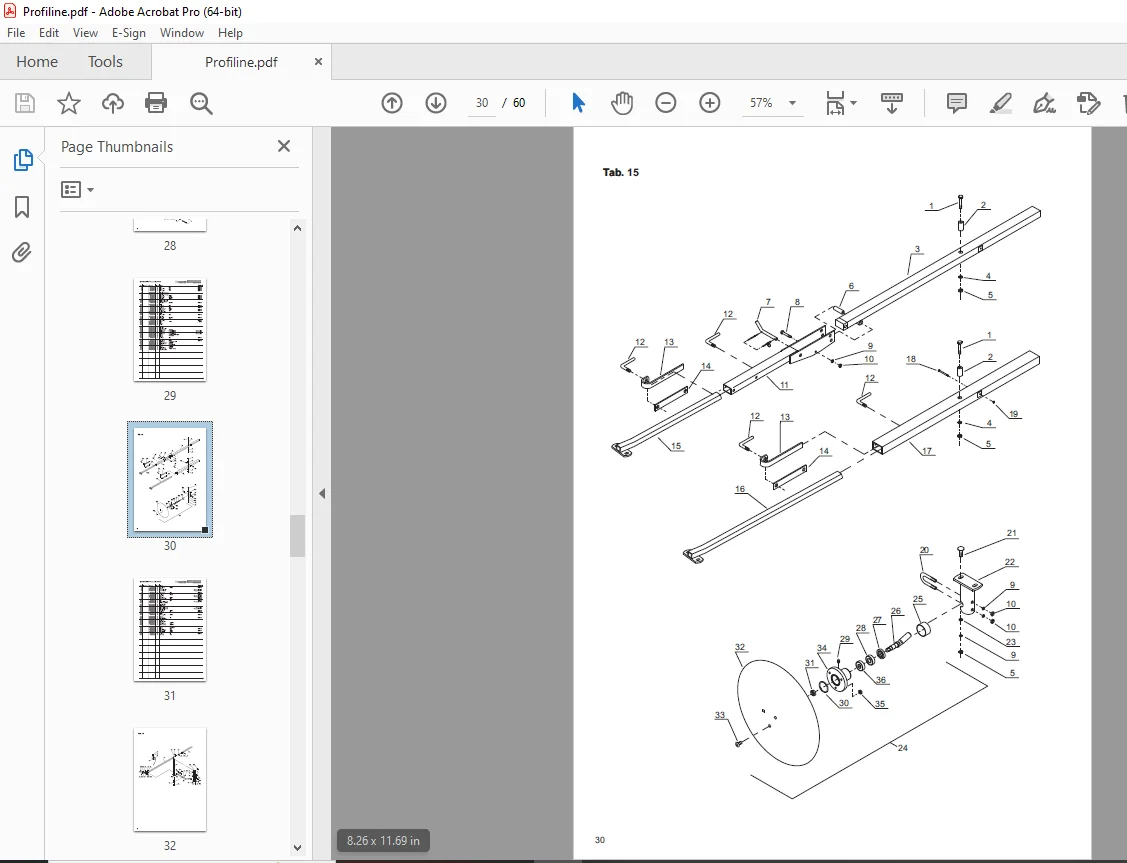Open fit page options icon

pos(835,103)
